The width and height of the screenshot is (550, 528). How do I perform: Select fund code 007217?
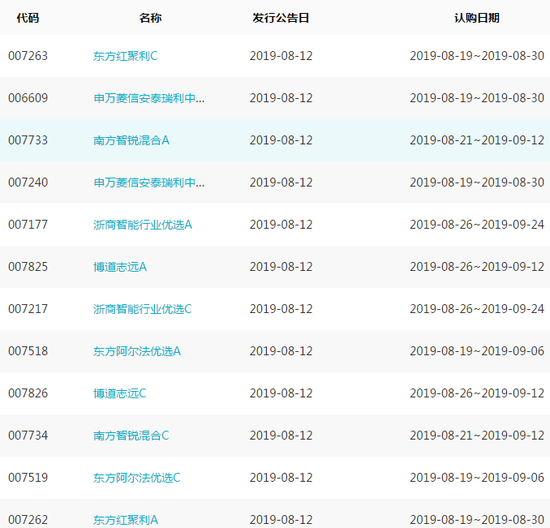[x=28, y=309]
